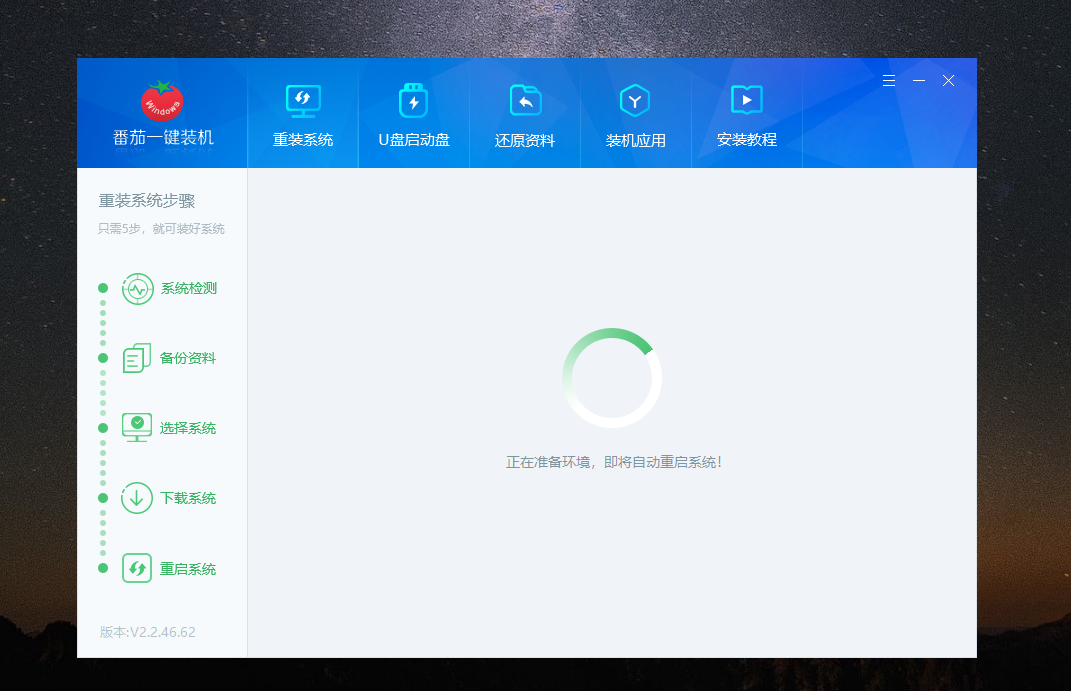Open the 安装教程 video icon
The height and width of the screenshot is (691, 1071).
coord(747,100)
